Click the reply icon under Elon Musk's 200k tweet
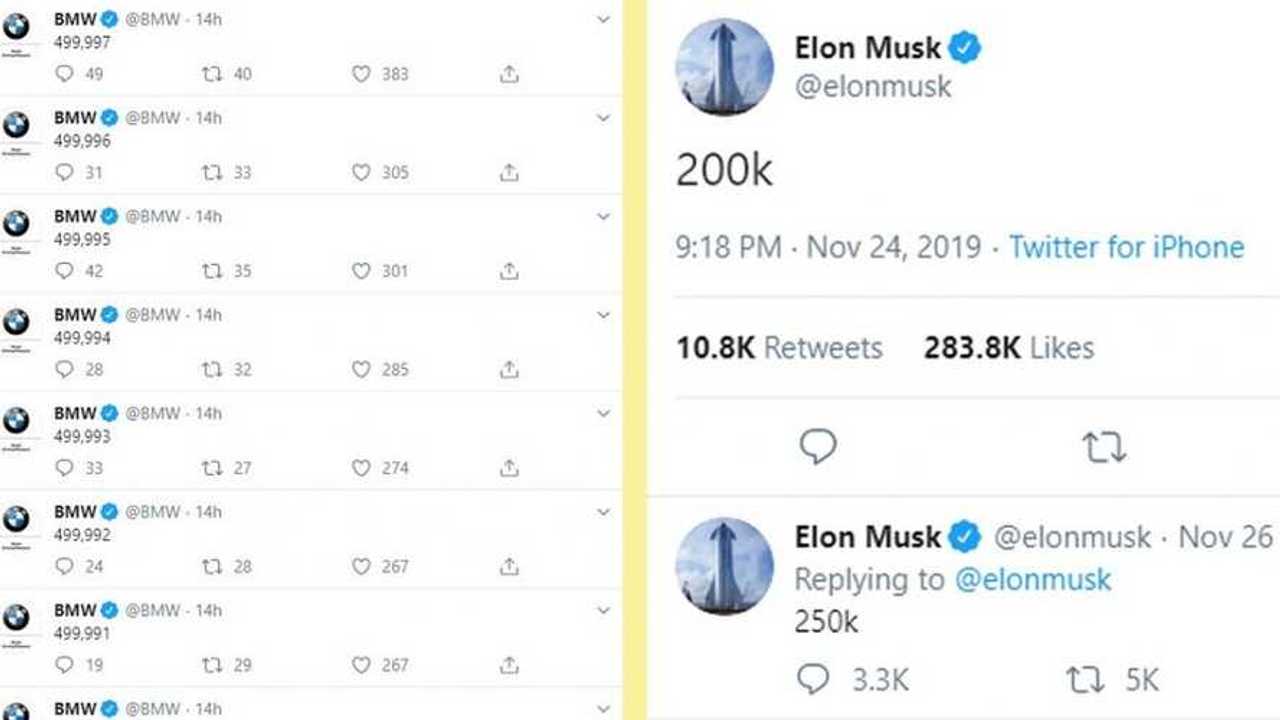 819,447
